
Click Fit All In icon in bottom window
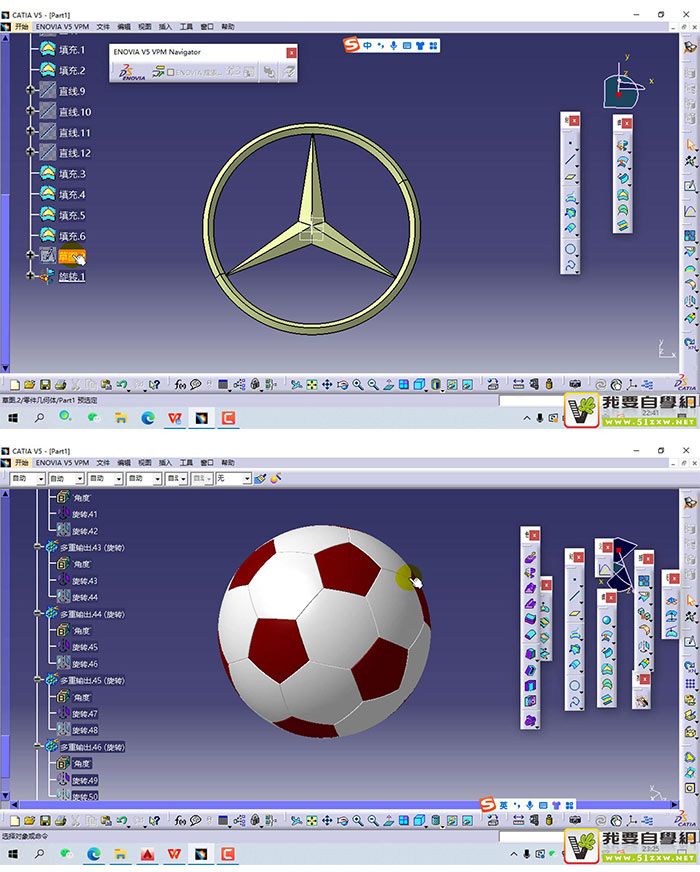tap(312, 820)
